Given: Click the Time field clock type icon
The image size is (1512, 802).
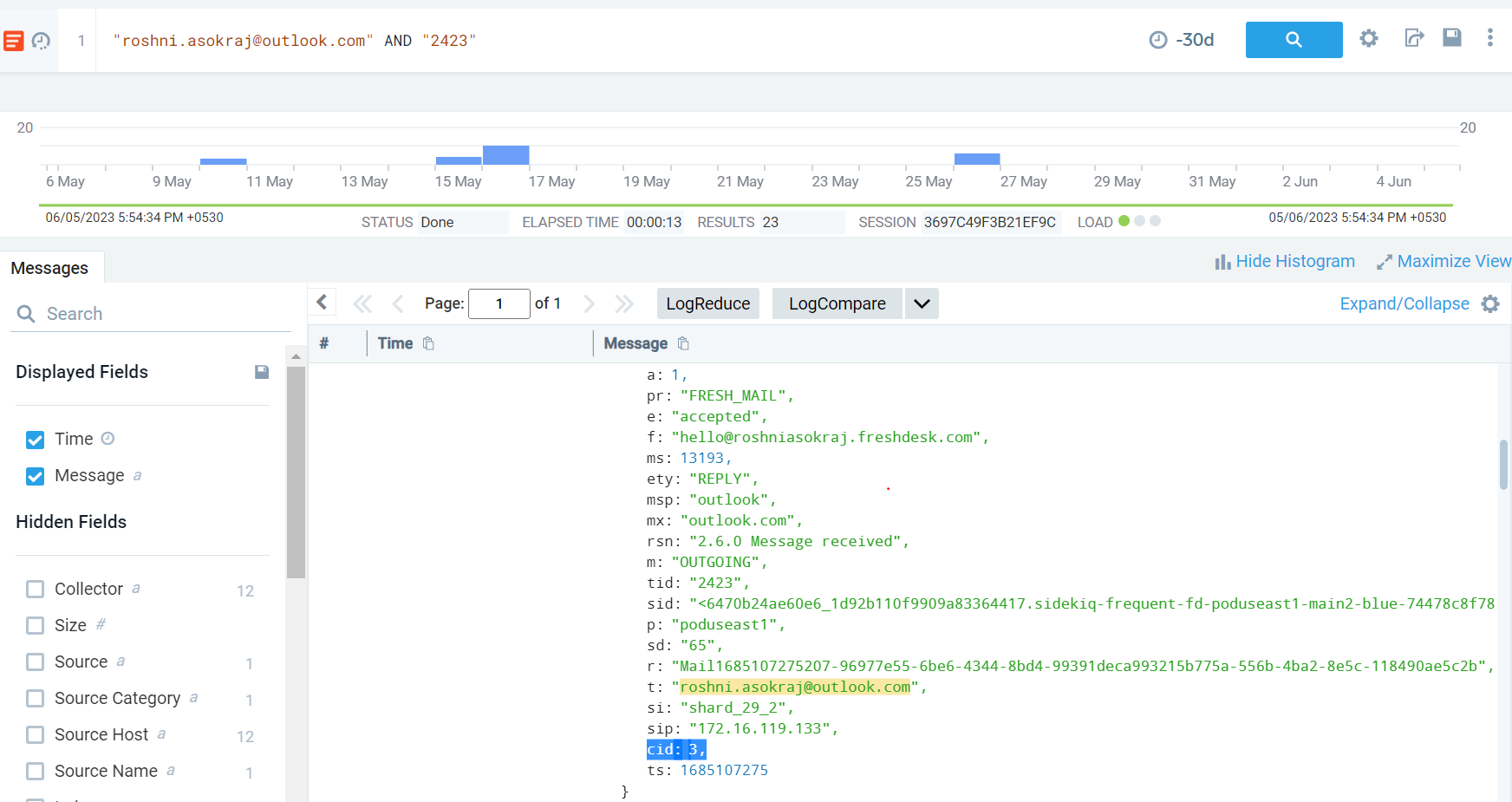Looking at the screenshot, I should pos(108,439).
